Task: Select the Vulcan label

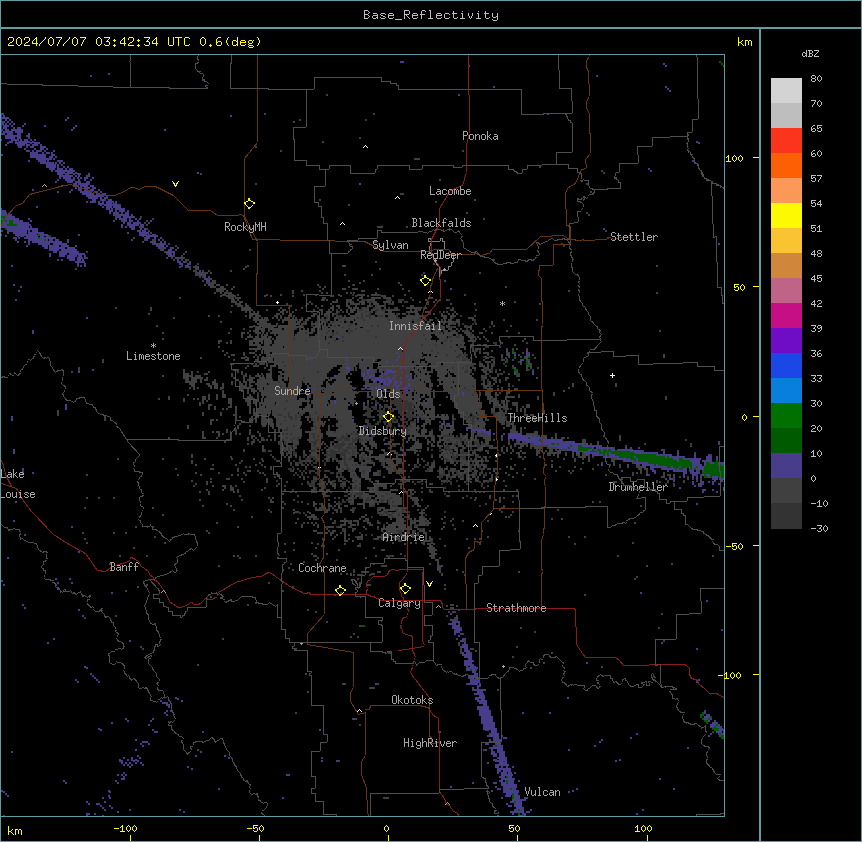Action: (x=542, y=792)
